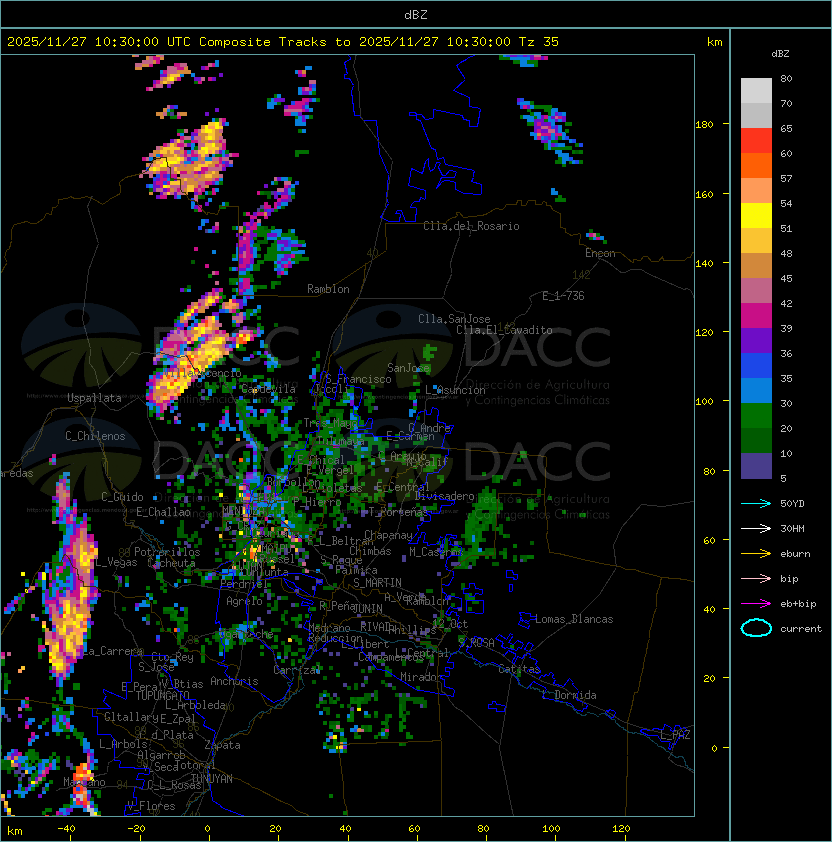Pick the red swatch in the dBZ scale
Image resolution: width=832 pixels, height=842 pixels.
756,141
